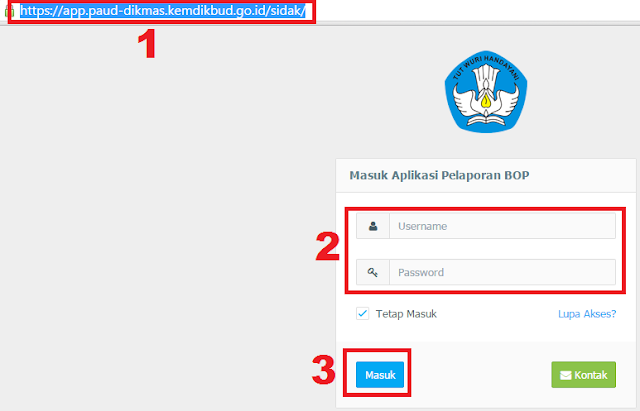Click the TUT WURI HANDAYANI text on logo

(486, 67)
